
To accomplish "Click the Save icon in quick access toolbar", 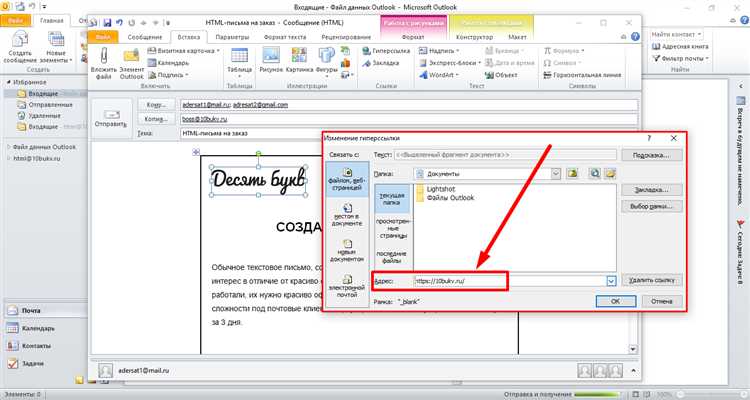I will tap(107, 22).
